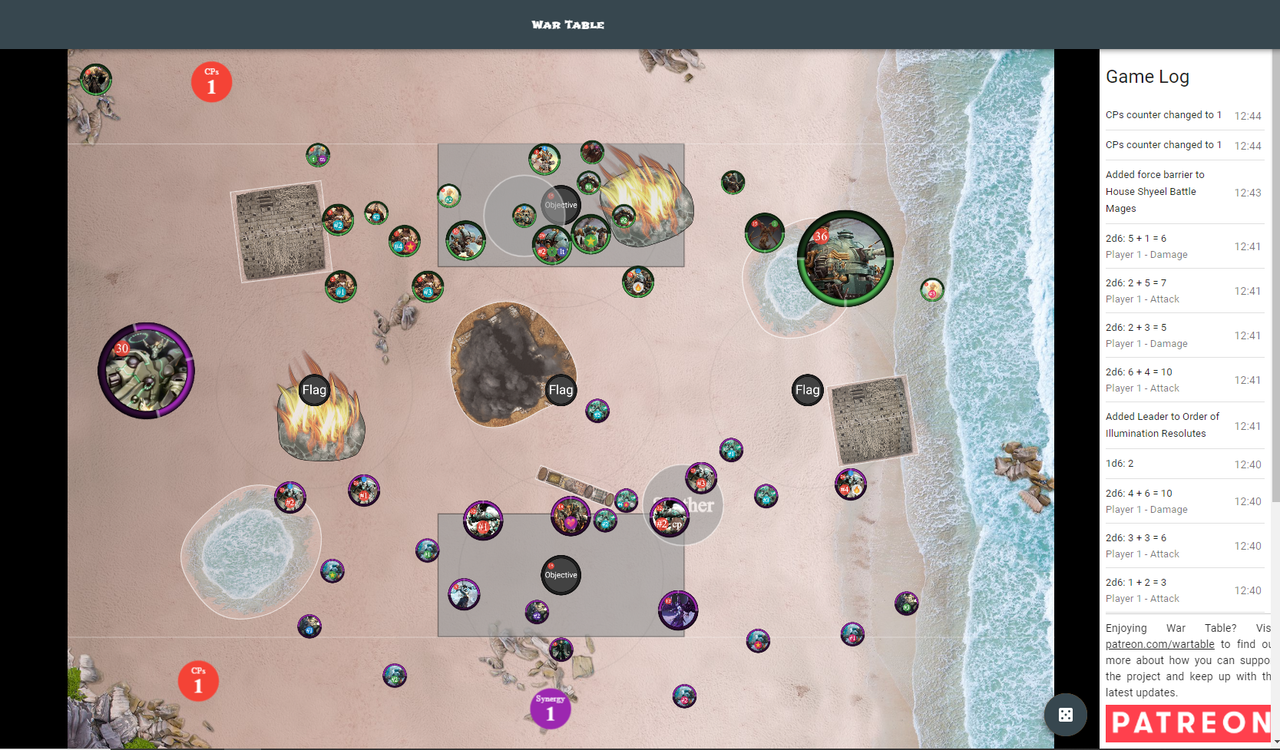Click the Objective marker in the bottom zone
The height and width of the screenshot is (750, 1280).
[x=561, y=575]
